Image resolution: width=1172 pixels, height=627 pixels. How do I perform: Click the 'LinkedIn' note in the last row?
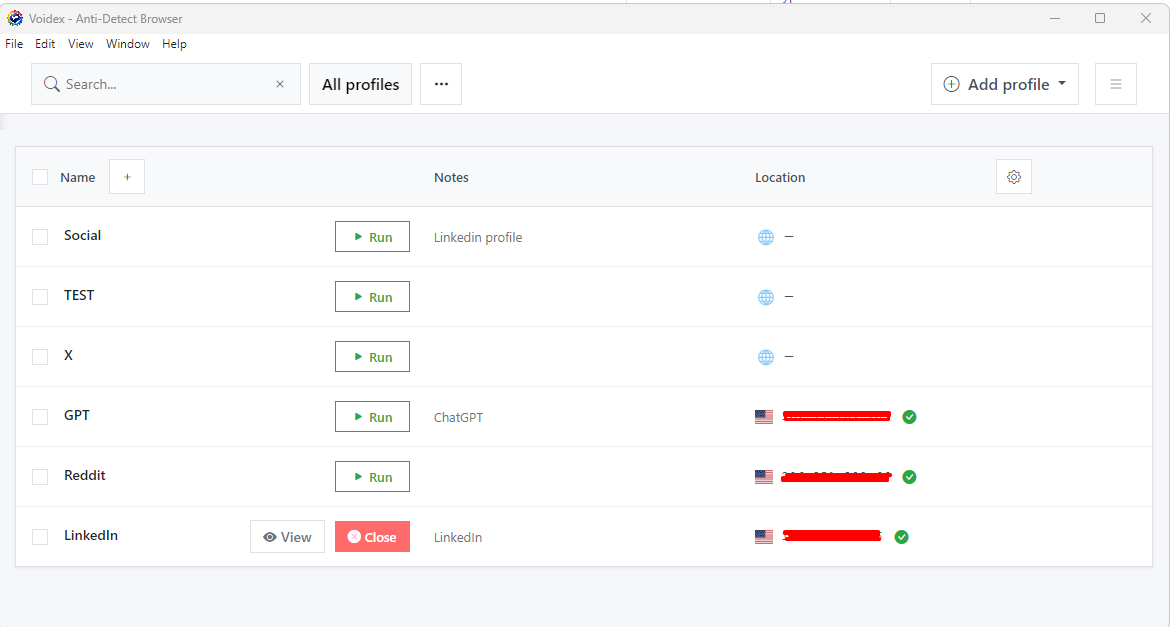tap(458, 537)
